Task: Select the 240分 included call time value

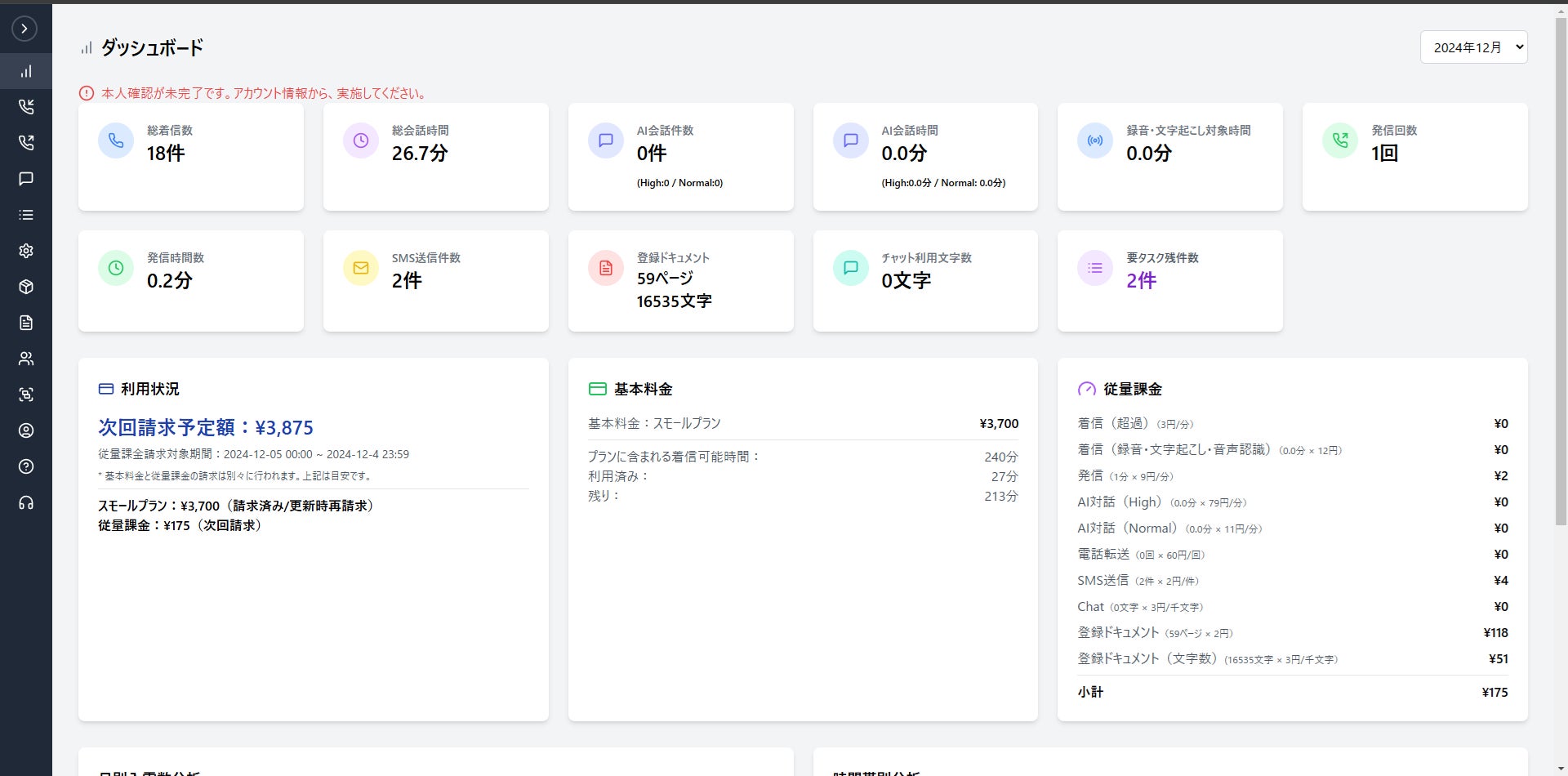Action: [x=1001, y=457]
